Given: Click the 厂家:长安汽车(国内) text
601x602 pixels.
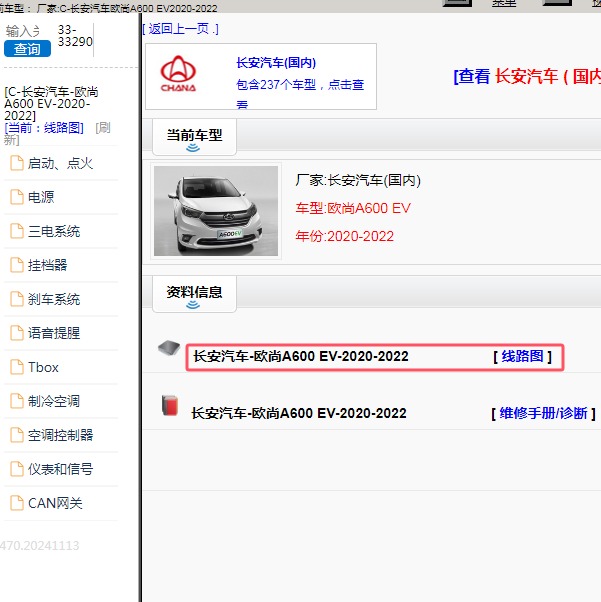Looking at the screenshot, I should coord(358,180).
